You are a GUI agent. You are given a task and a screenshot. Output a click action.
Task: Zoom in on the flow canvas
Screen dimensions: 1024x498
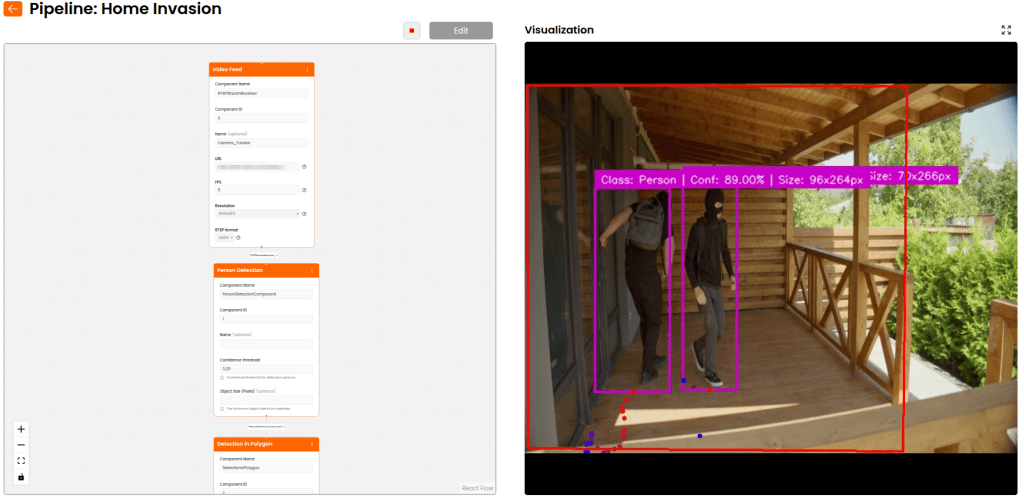[x=21, y=429]
